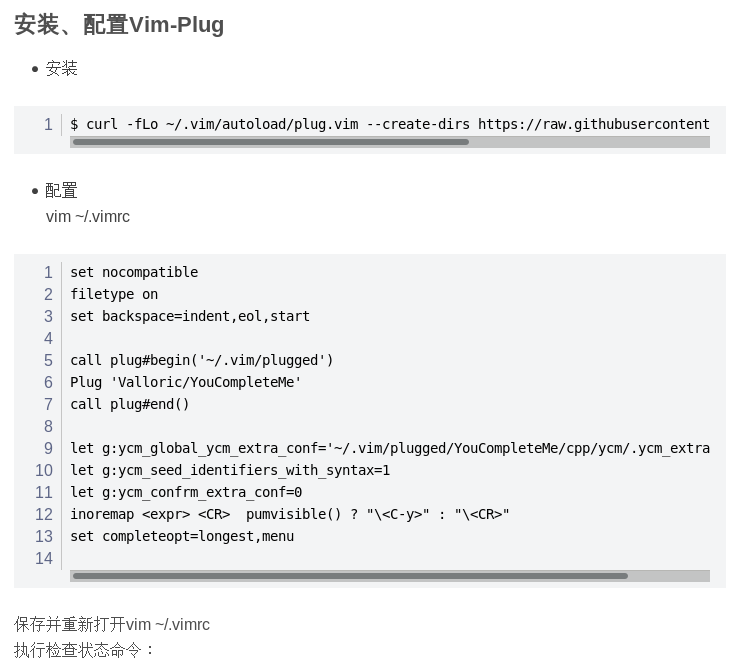The image size is (733, 661).
Task: Click the 'call plug#begin' code line
Action: [202, 360]
